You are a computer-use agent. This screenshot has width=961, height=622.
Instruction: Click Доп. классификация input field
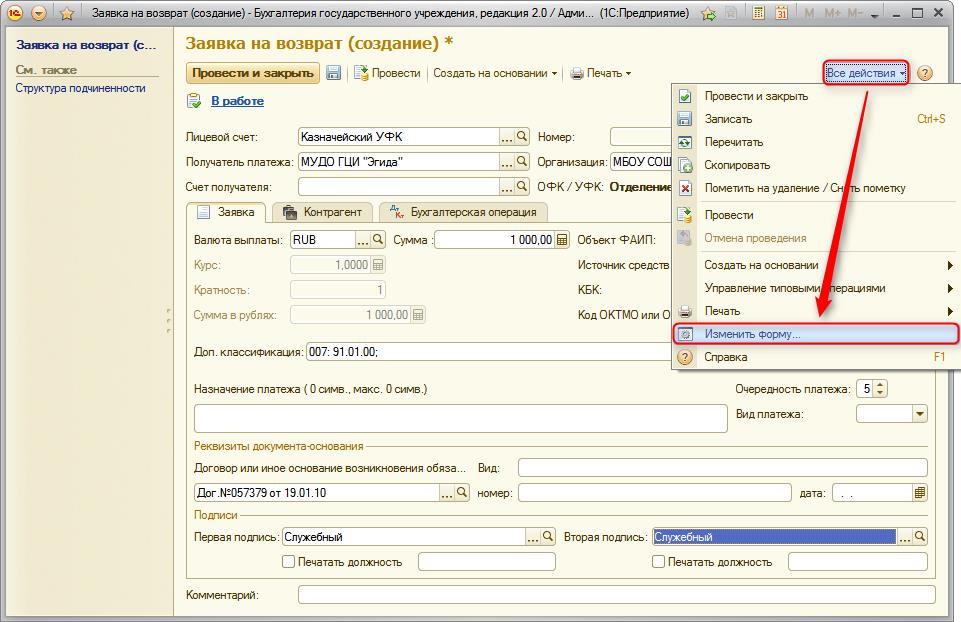point(489,352)
